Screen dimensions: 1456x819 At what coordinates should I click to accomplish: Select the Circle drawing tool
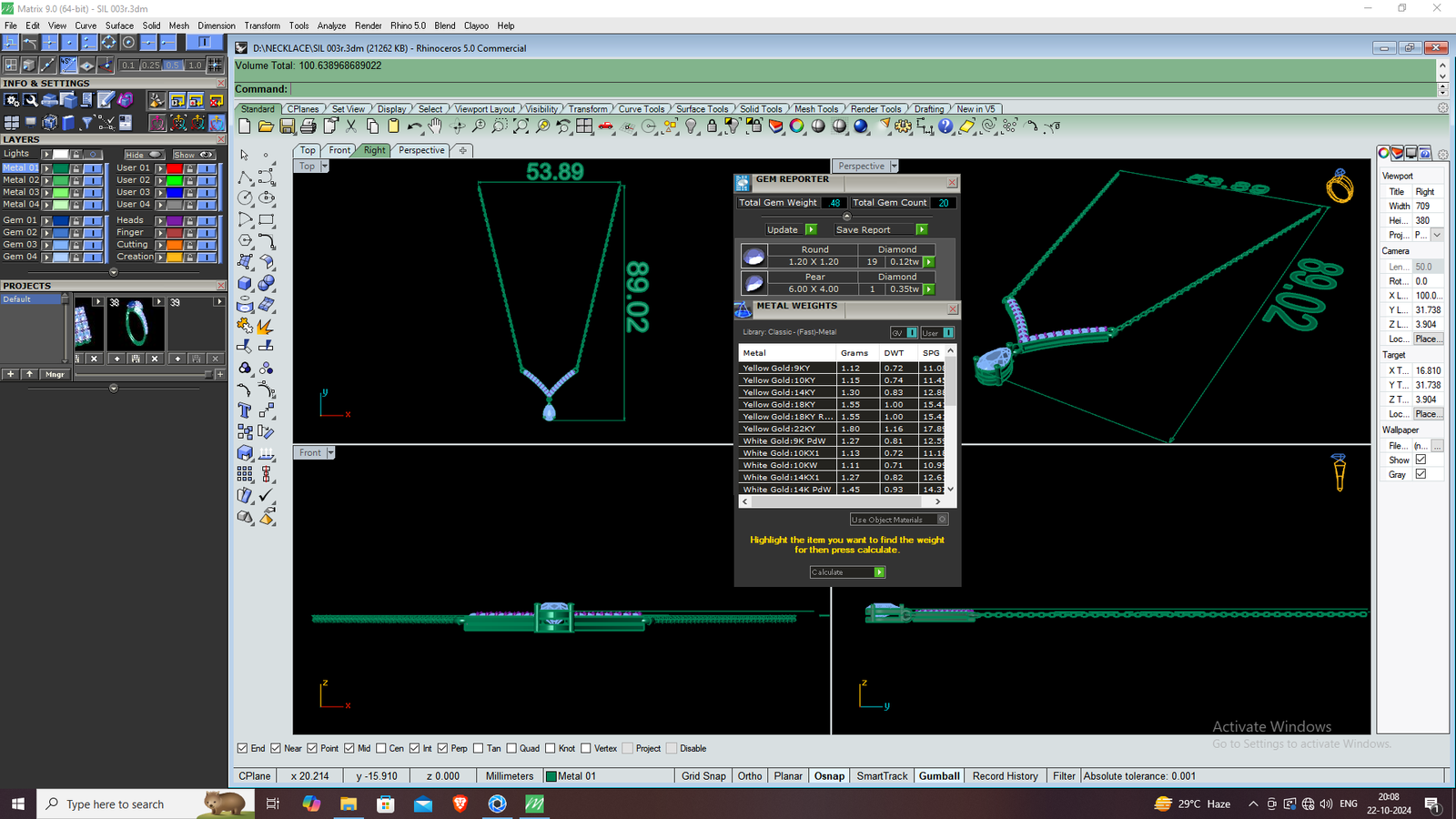246,197
